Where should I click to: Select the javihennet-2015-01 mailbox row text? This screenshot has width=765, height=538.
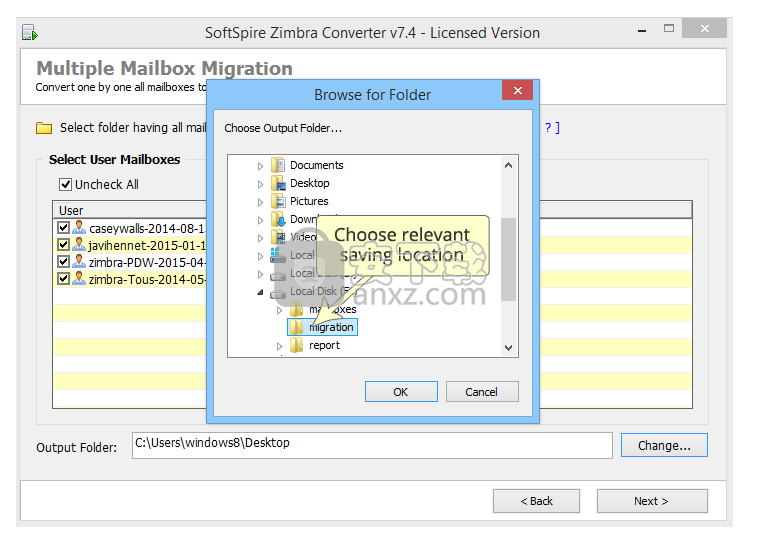[x=147, y=245]
